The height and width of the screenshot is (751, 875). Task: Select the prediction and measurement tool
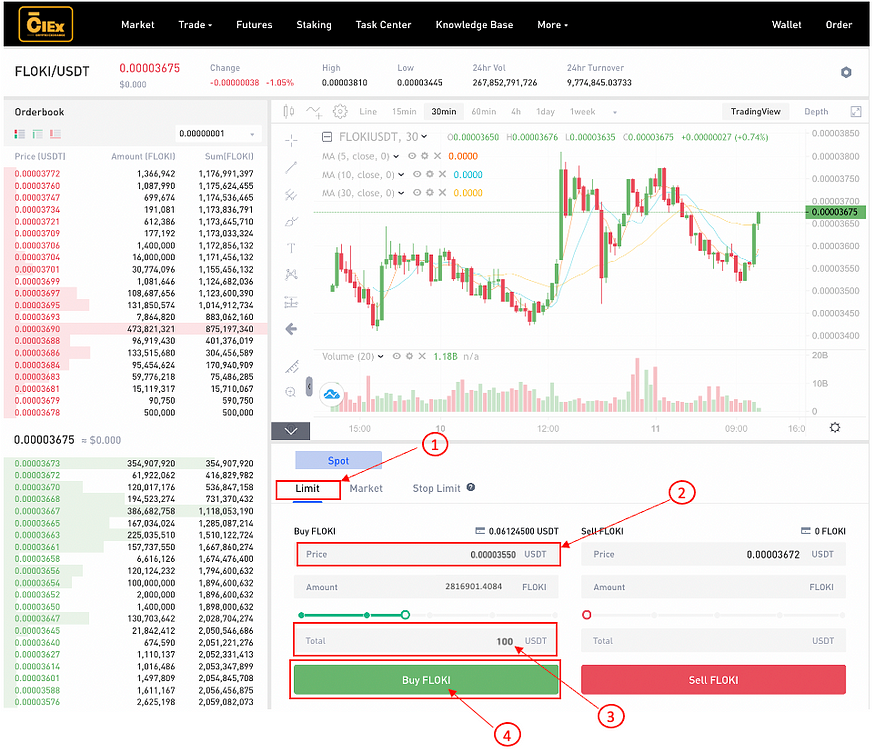coord(291,302)
